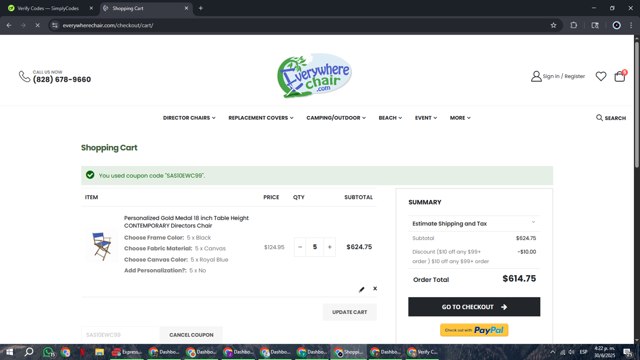Screen dimensions: 640x360
Task: Open the Everywhere Chair logo homepage
Action: pos(314,76)
